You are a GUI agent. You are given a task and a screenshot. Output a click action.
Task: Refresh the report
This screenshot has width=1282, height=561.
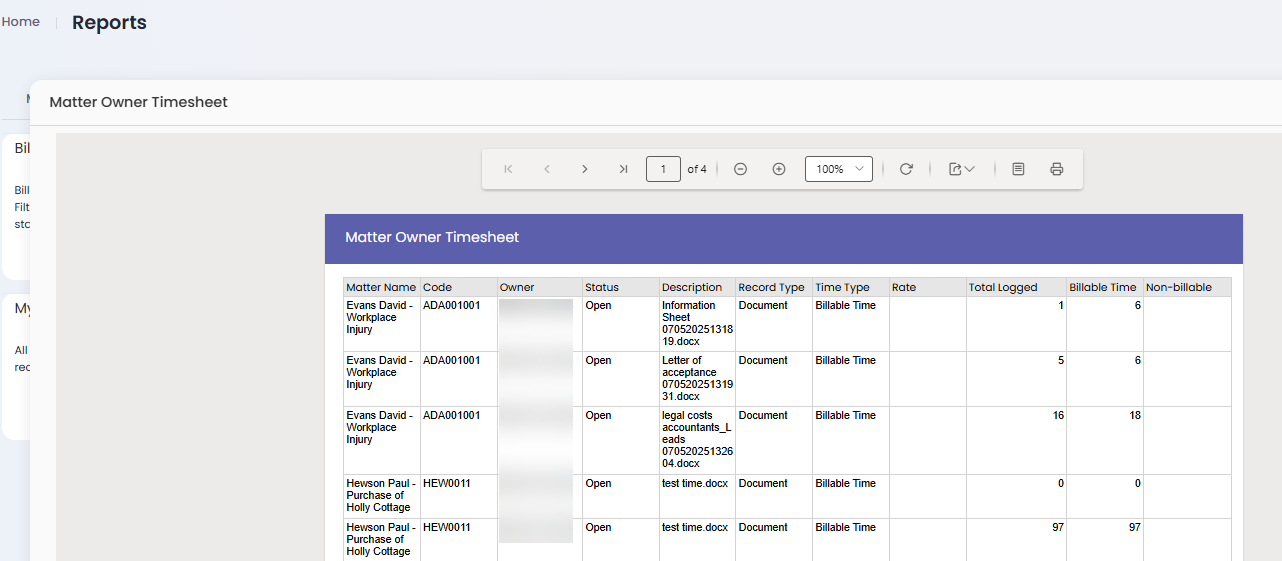pos(906,169)
